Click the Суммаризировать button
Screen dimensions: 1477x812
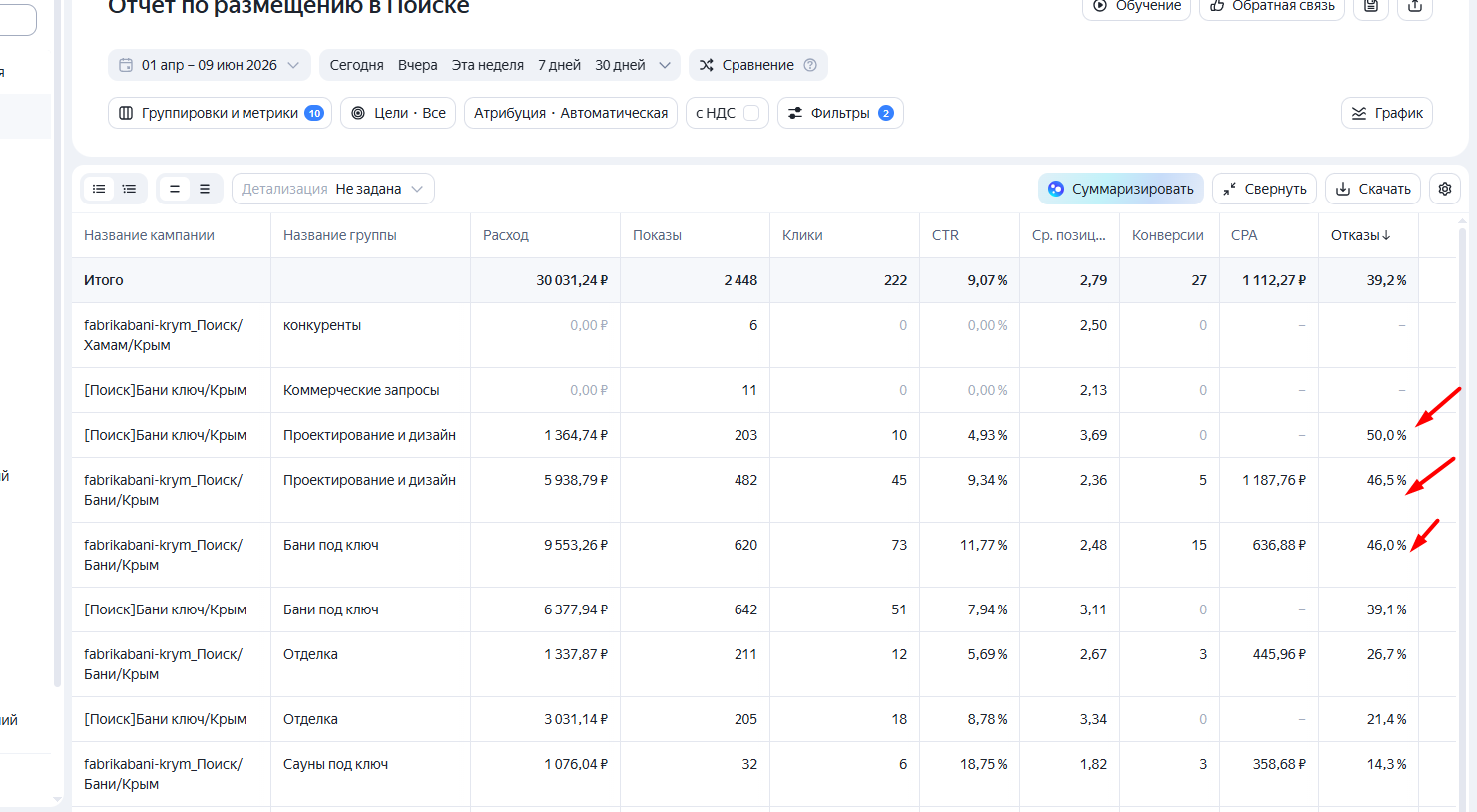(1121, 189)
